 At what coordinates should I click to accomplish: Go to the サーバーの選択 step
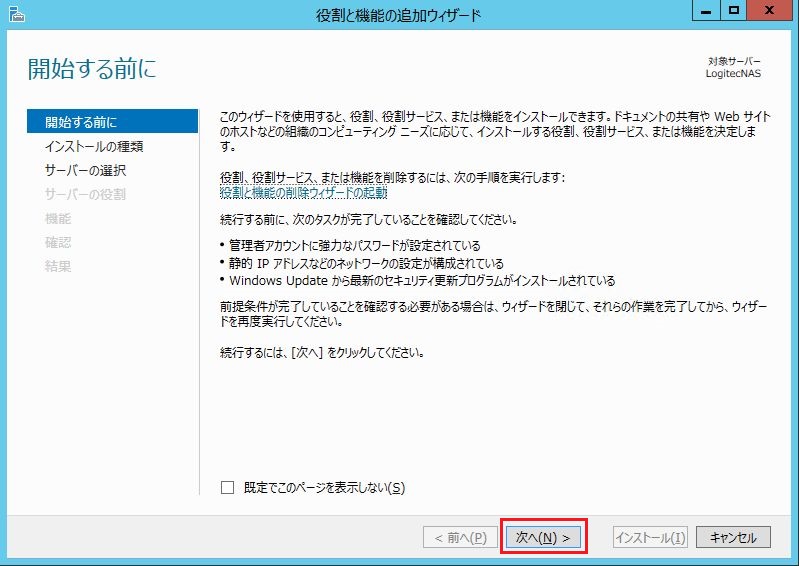click(85, 170)
